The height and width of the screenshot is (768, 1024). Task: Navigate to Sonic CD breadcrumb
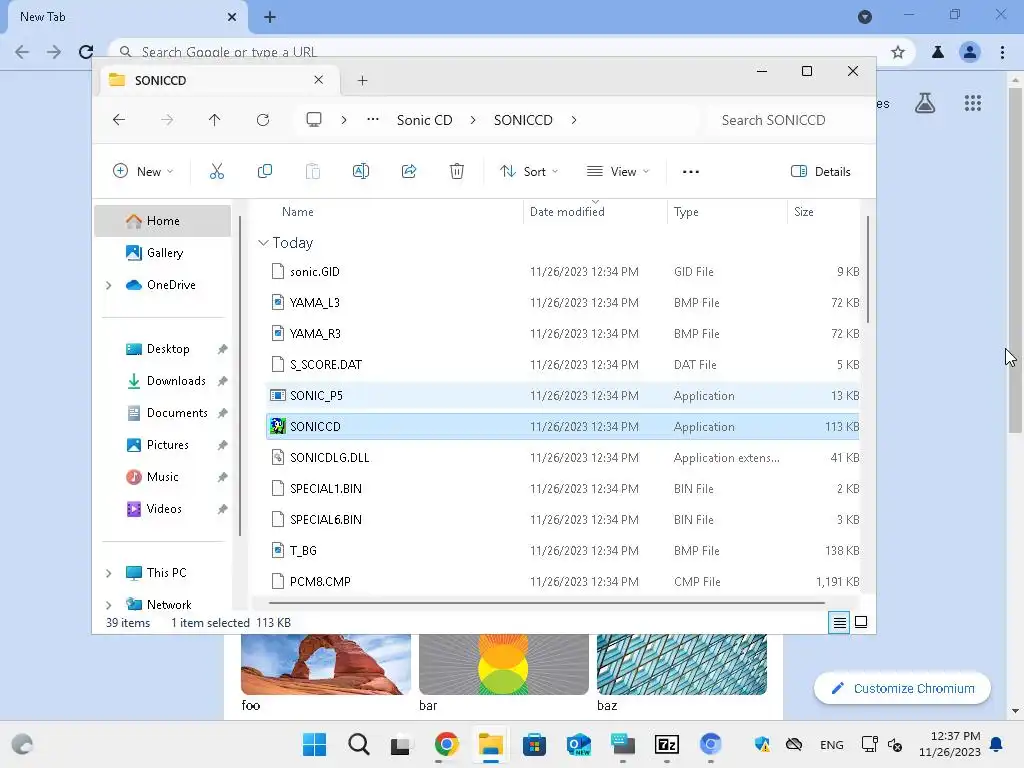tap(424, 120)
